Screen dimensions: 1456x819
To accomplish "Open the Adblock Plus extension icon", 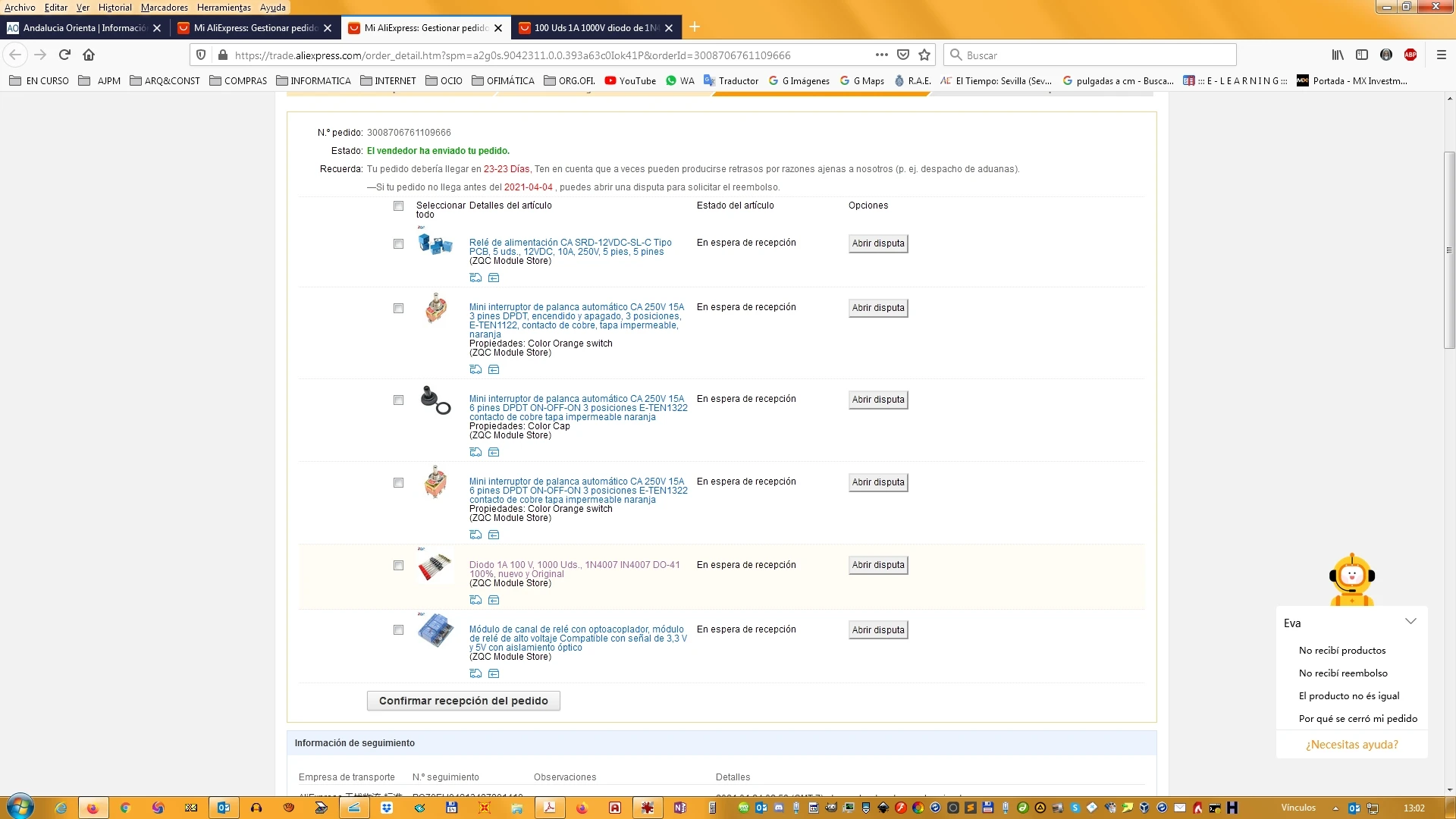I will pyautogui.click(x=1410, y=55).
